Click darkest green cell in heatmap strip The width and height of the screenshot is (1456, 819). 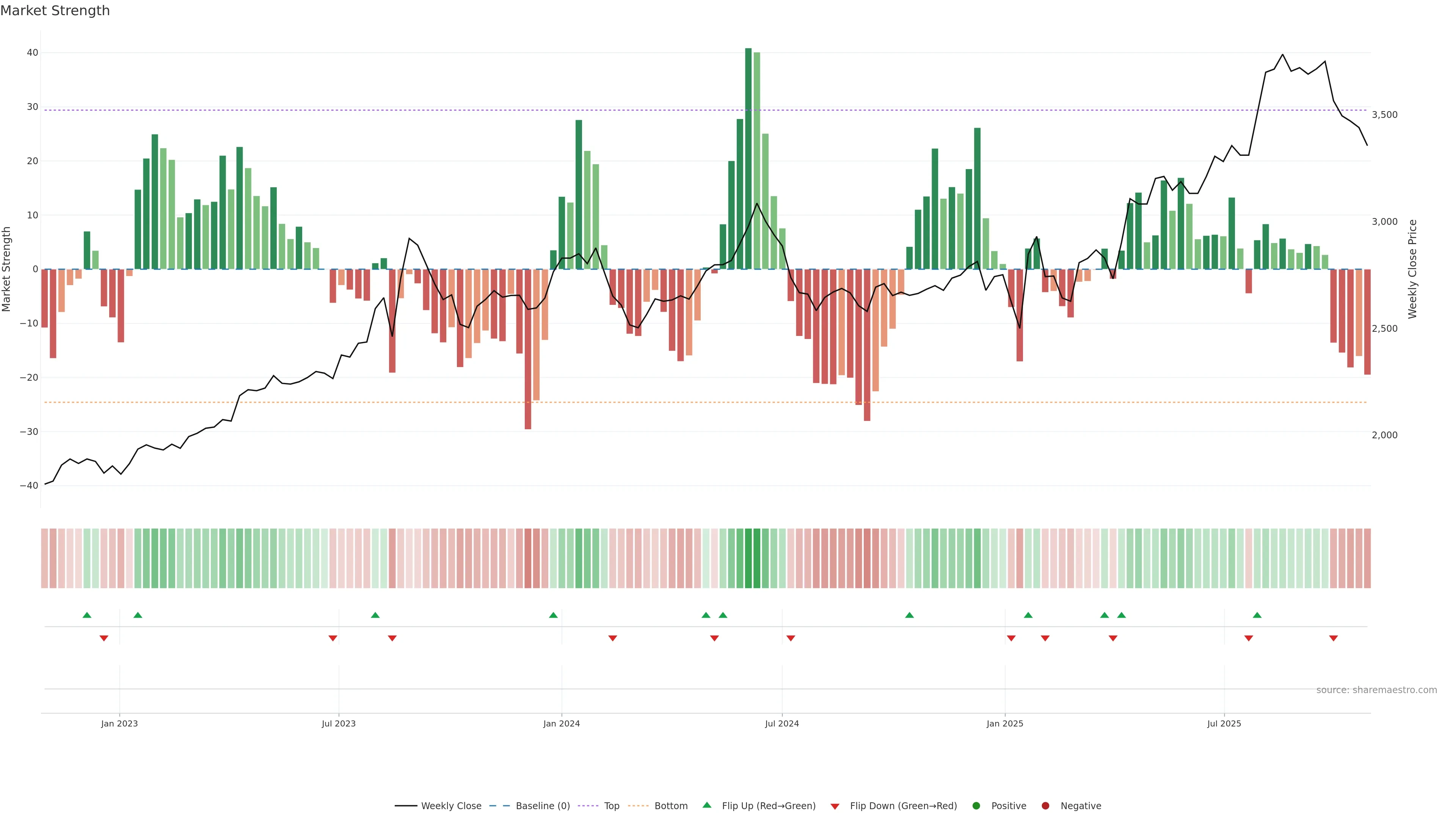(x=748, y=559)
